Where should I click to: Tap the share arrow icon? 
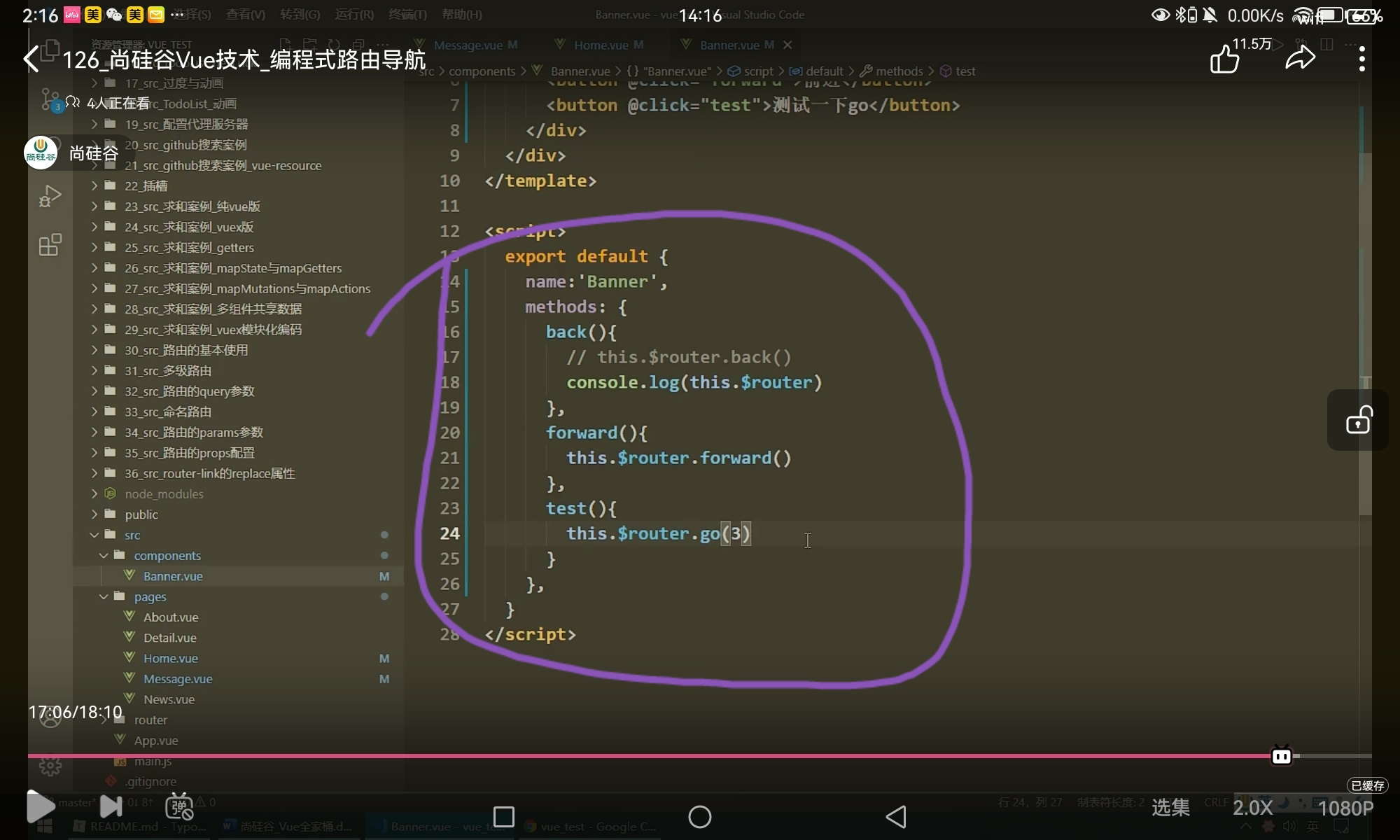coord(1300,59)
